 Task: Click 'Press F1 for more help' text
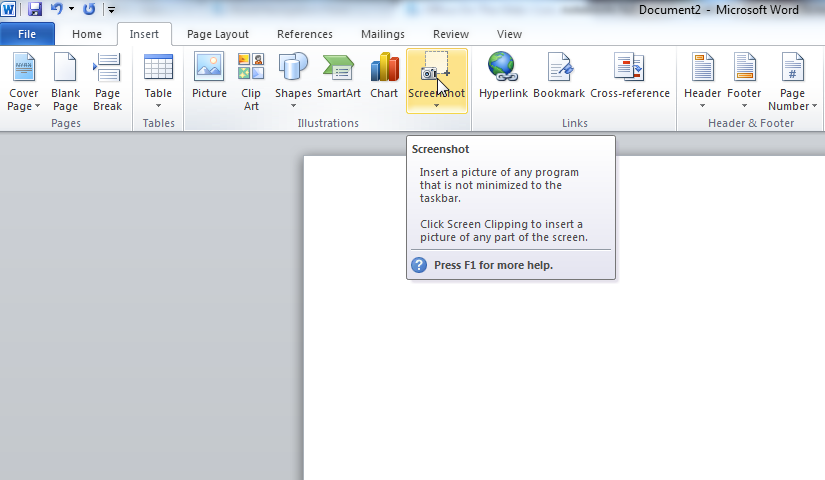pos(494,265)
